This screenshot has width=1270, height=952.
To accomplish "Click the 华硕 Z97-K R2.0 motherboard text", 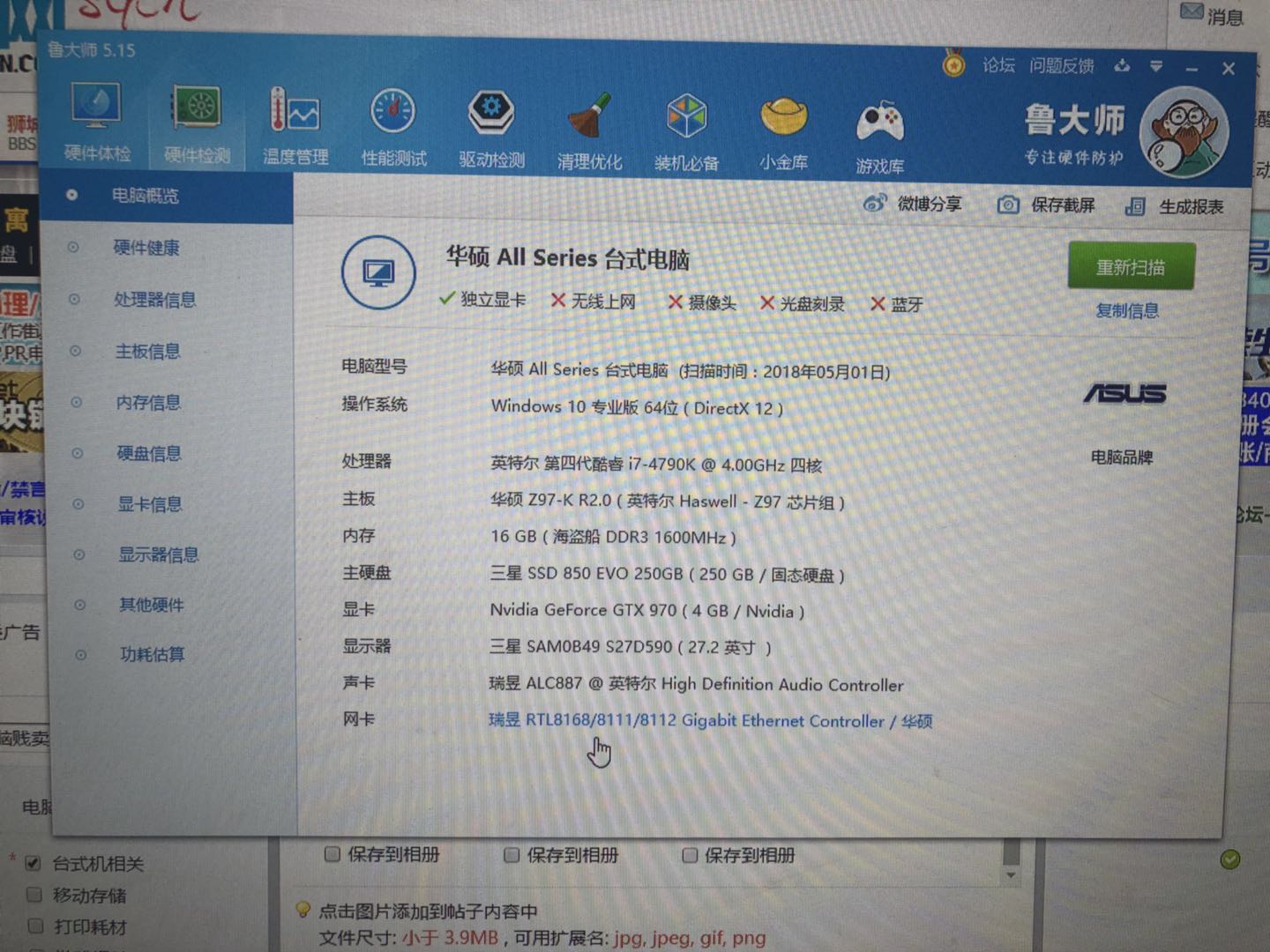I will click(x=668, y=501).
